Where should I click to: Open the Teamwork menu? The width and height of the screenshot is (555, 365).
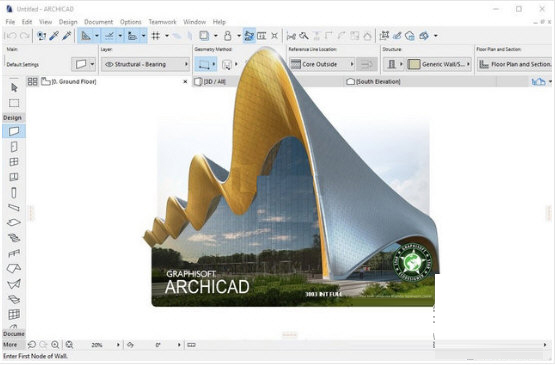(162, 22)
